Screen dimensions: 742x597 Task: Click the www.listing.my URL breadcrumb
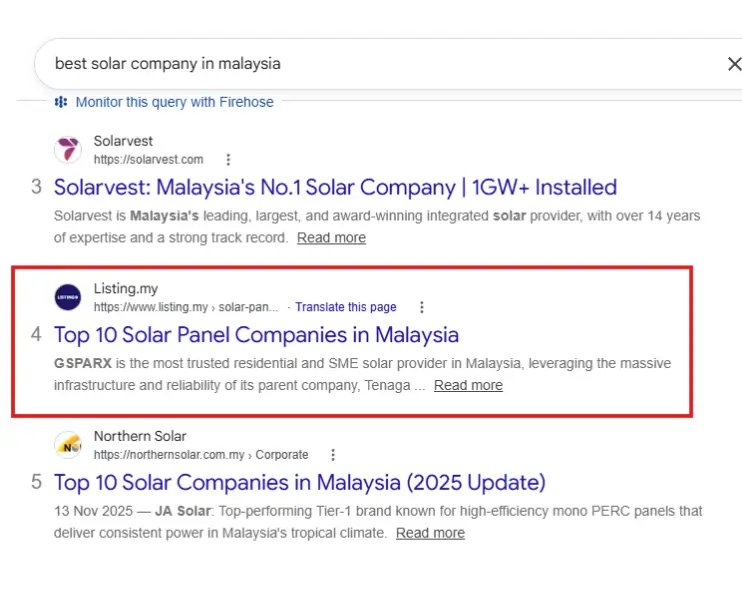[x=186, y=307]
